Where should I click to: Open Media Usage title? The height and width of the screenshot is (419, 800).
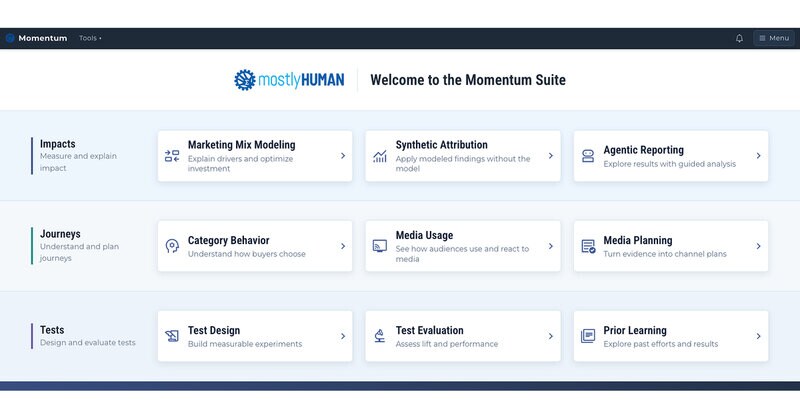(x=424, y=235)
